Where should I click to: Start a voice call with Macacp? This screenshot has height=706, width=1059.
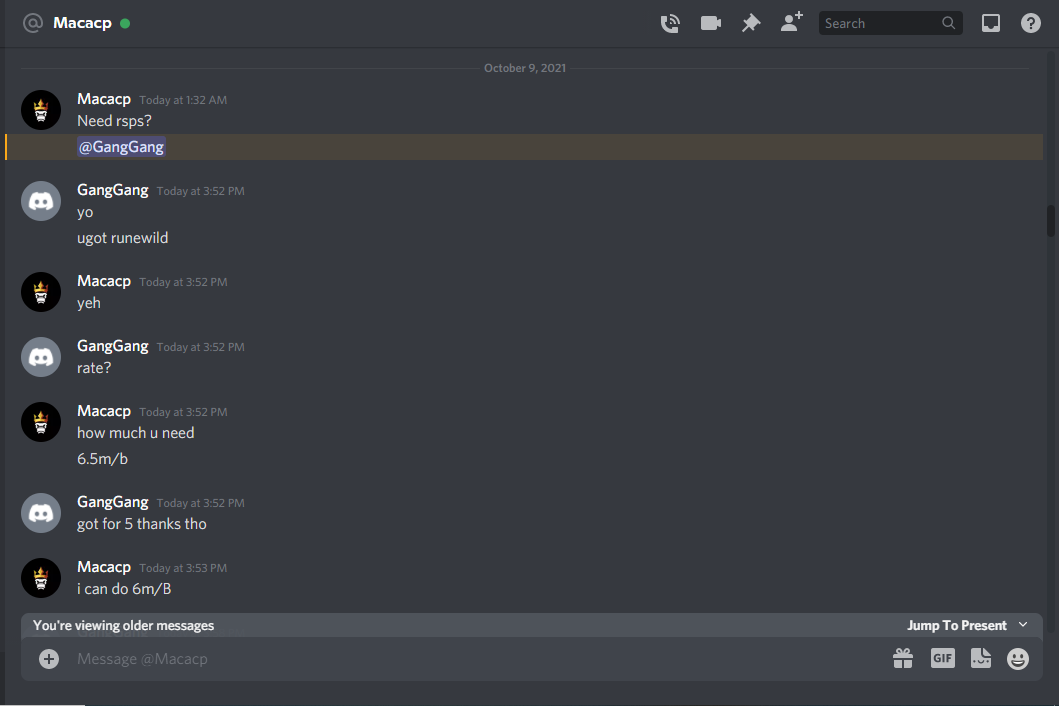tap(669, 24)
